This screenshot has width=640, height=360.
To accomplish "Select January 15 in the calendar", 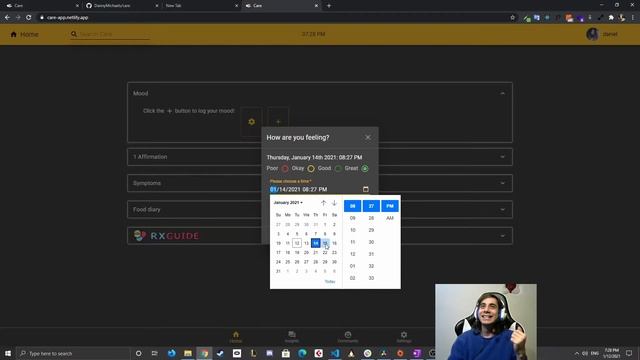I will tap(325, 243).
